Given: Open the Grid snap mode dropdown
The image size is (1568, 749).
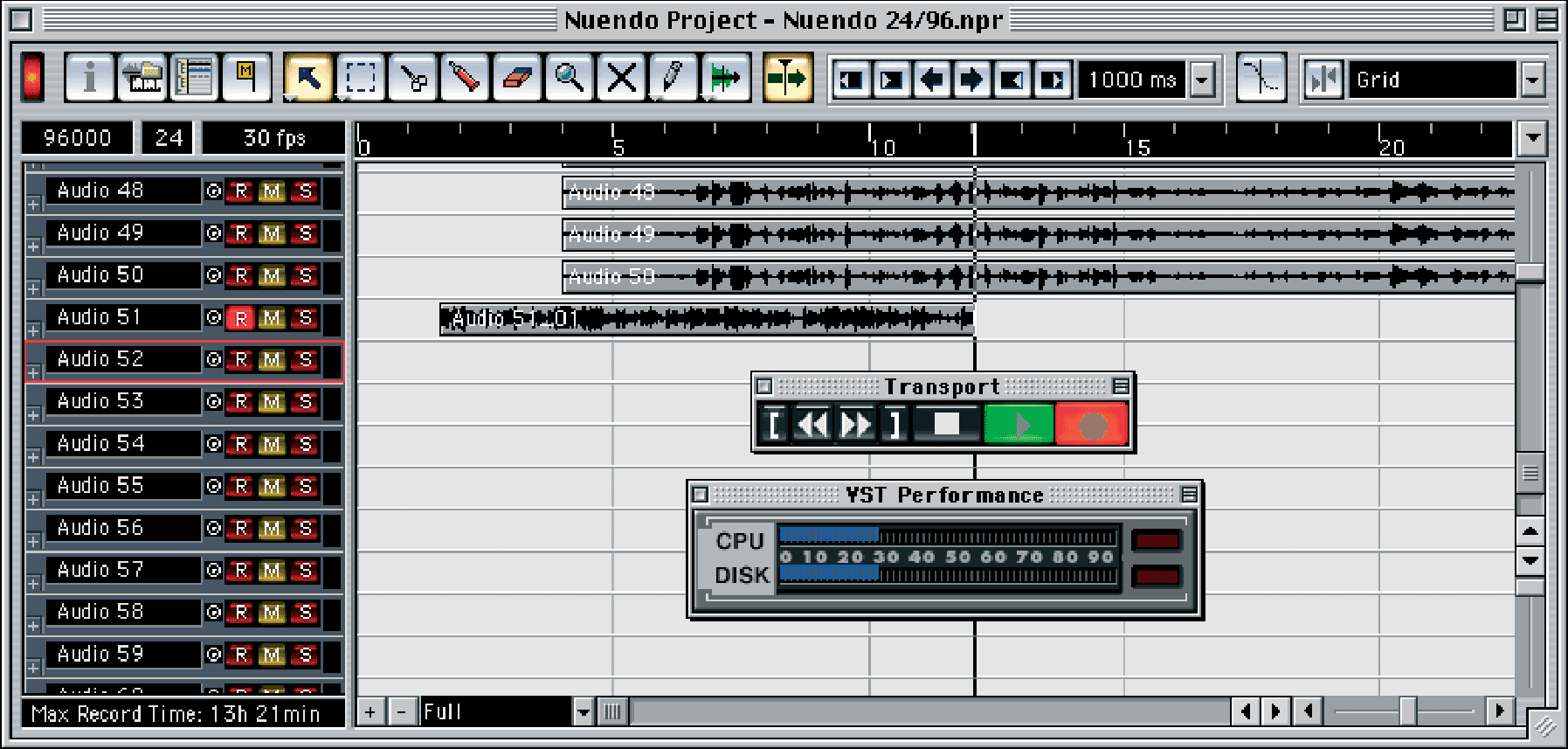Looking at the screenshot, I should (x=1532, y=80).
